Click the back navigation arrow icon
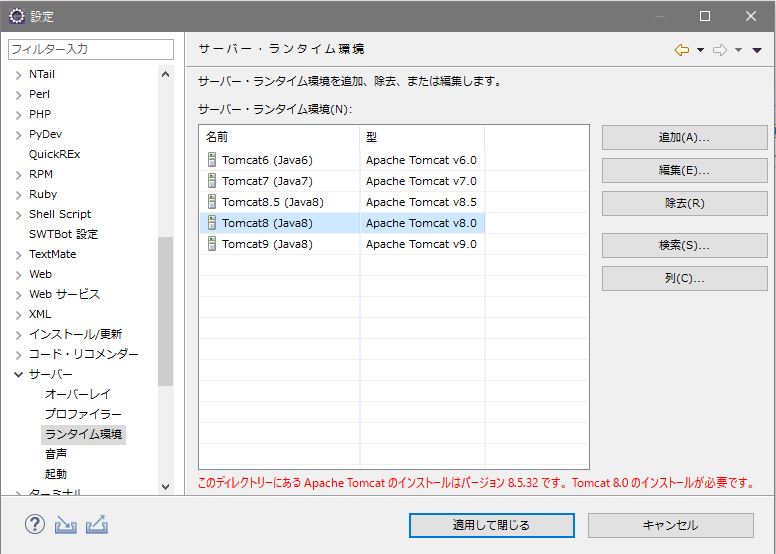 point(682,50)
